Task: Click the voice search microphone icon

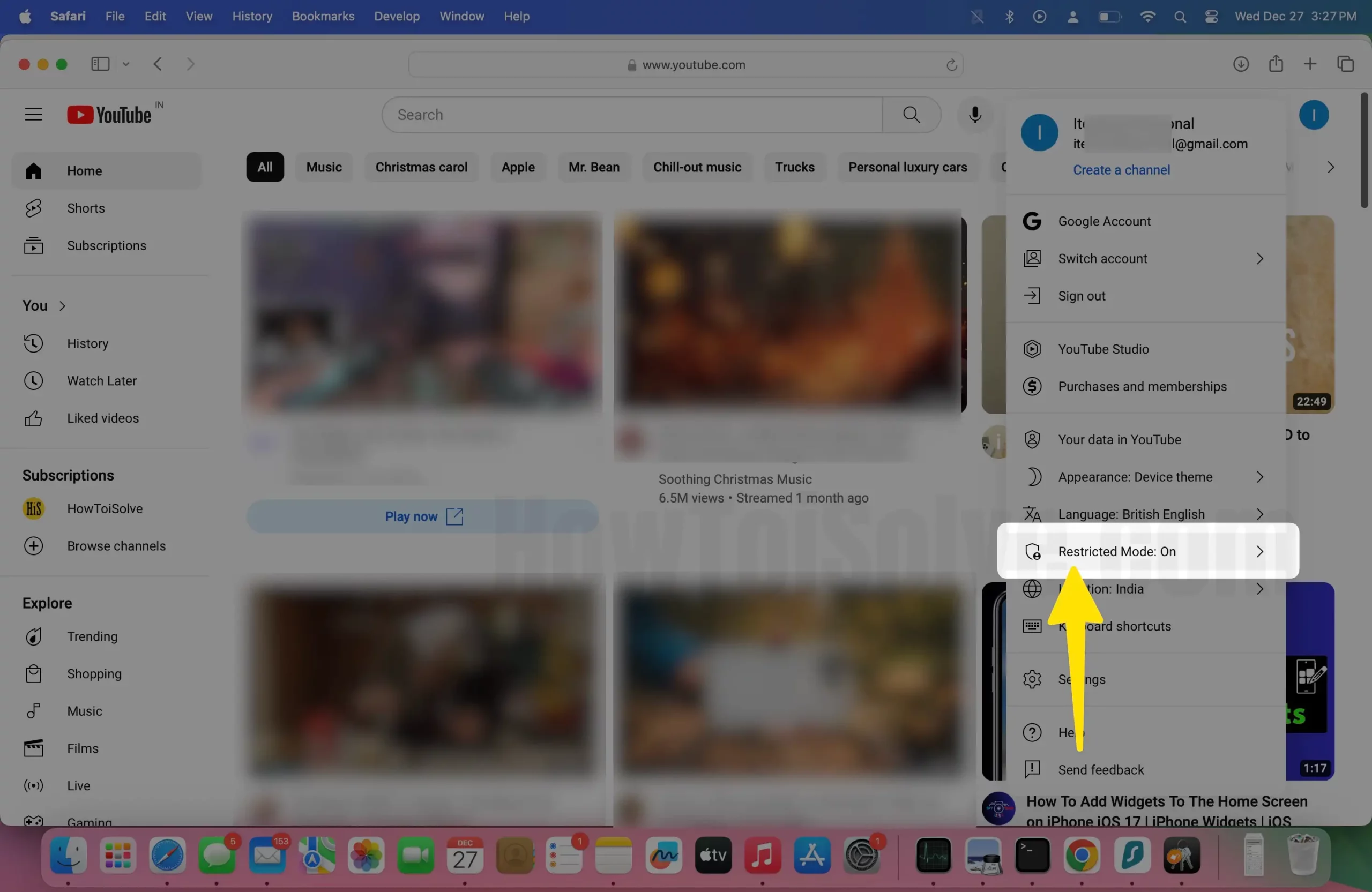Action: (x=974, y=115)
